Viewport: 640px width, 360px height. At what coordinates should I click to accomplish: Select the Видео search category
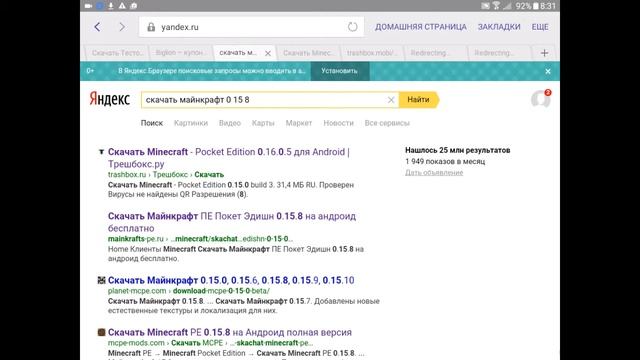[x=230, y=123]
